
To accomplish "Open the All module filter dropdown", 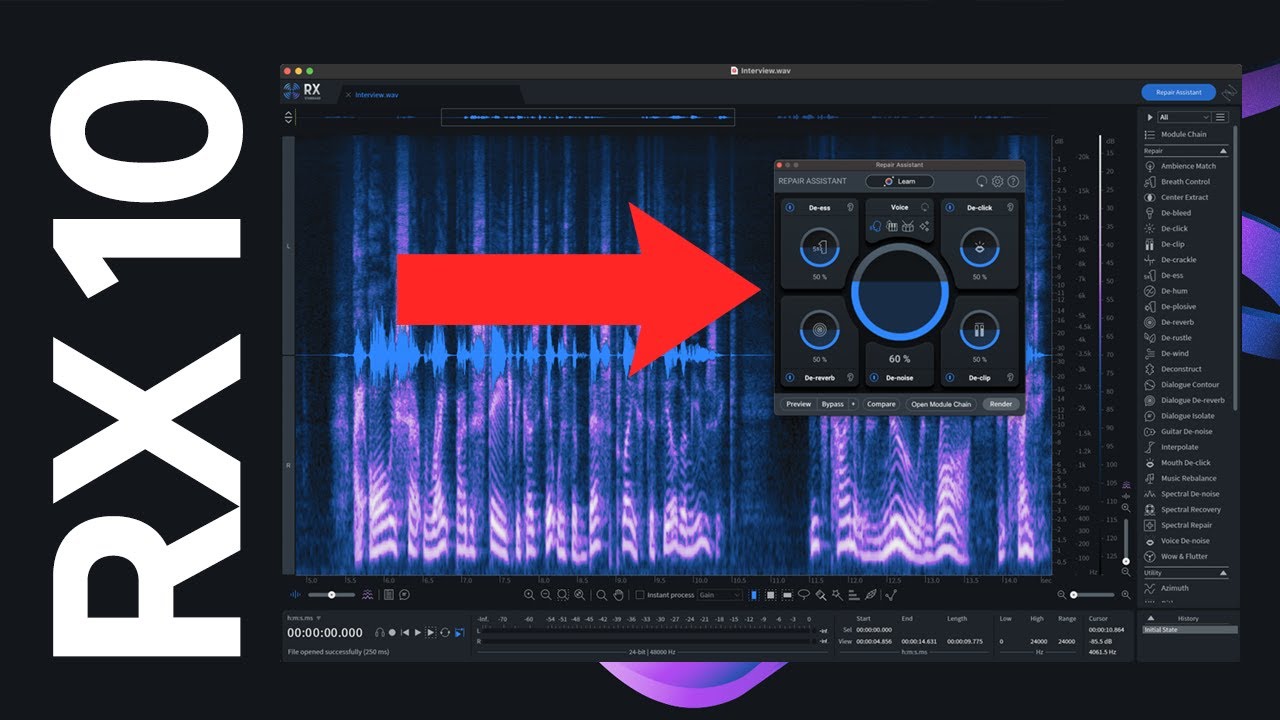I will tap(1183, 117).
